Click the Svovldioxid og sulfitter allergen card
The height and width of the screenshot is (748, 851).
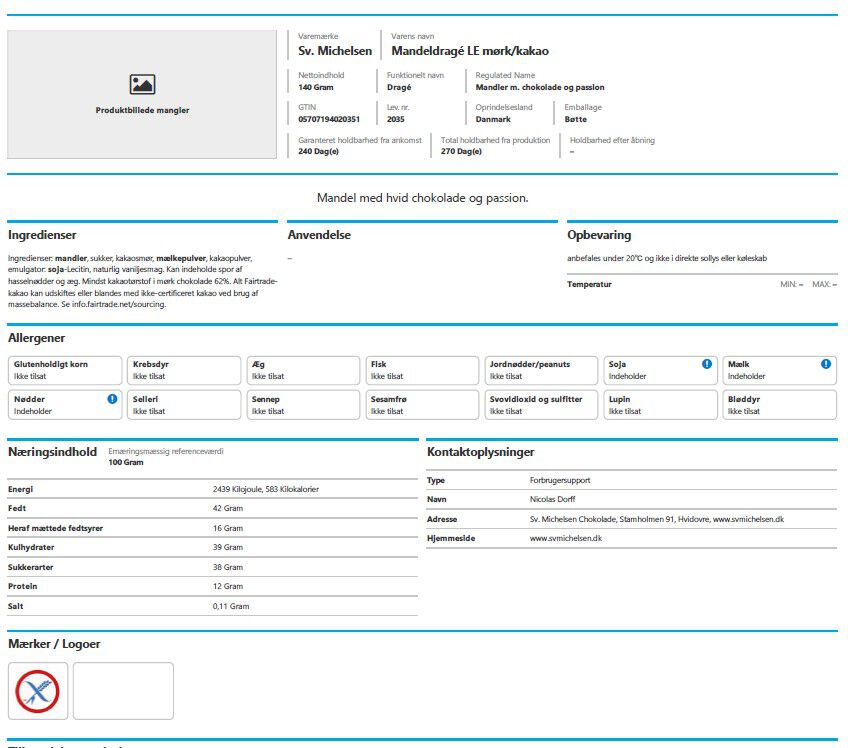541,405
